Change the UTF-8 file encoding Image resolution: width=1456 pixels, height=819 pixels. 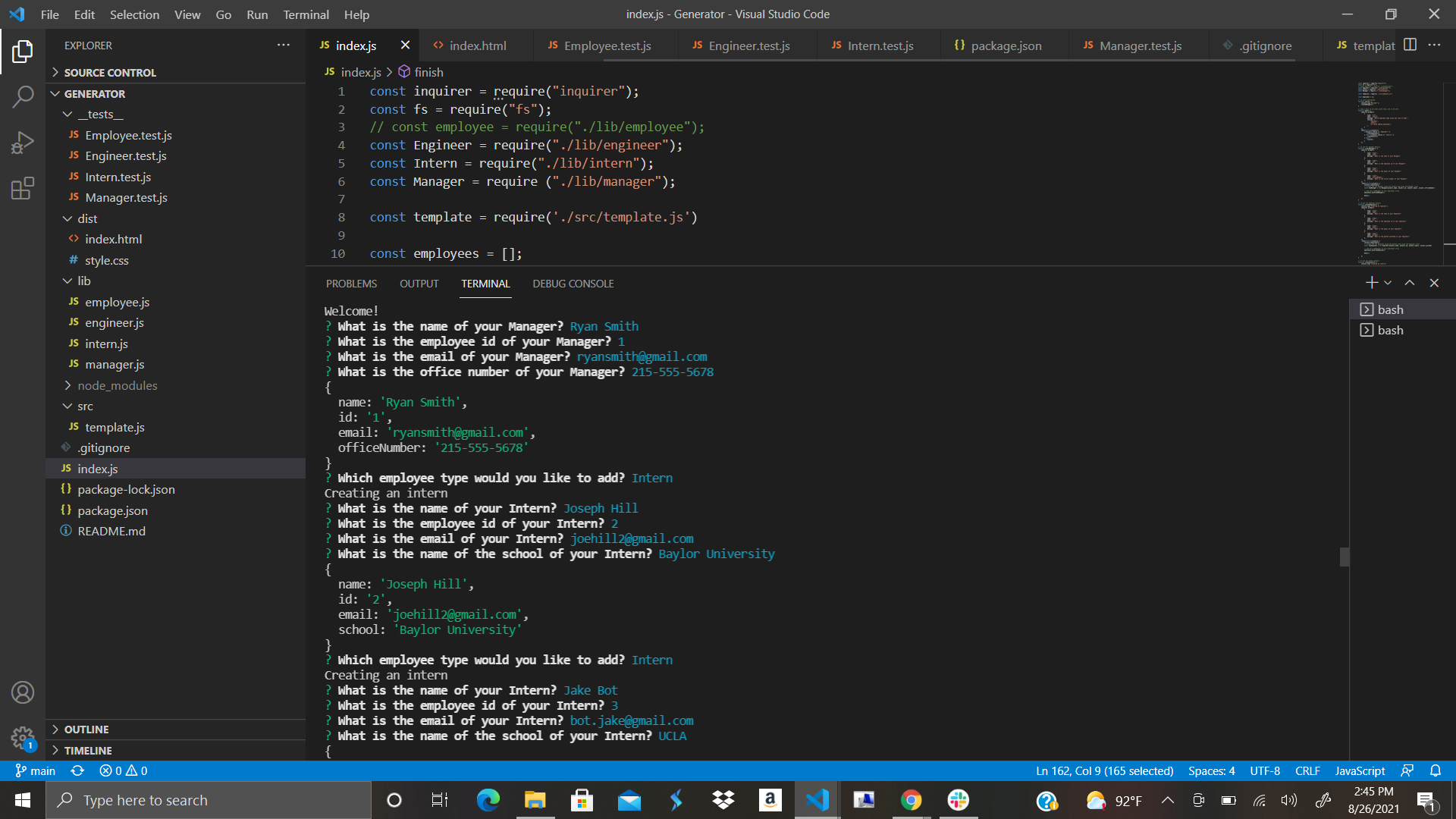click(x=1264, y=770)
